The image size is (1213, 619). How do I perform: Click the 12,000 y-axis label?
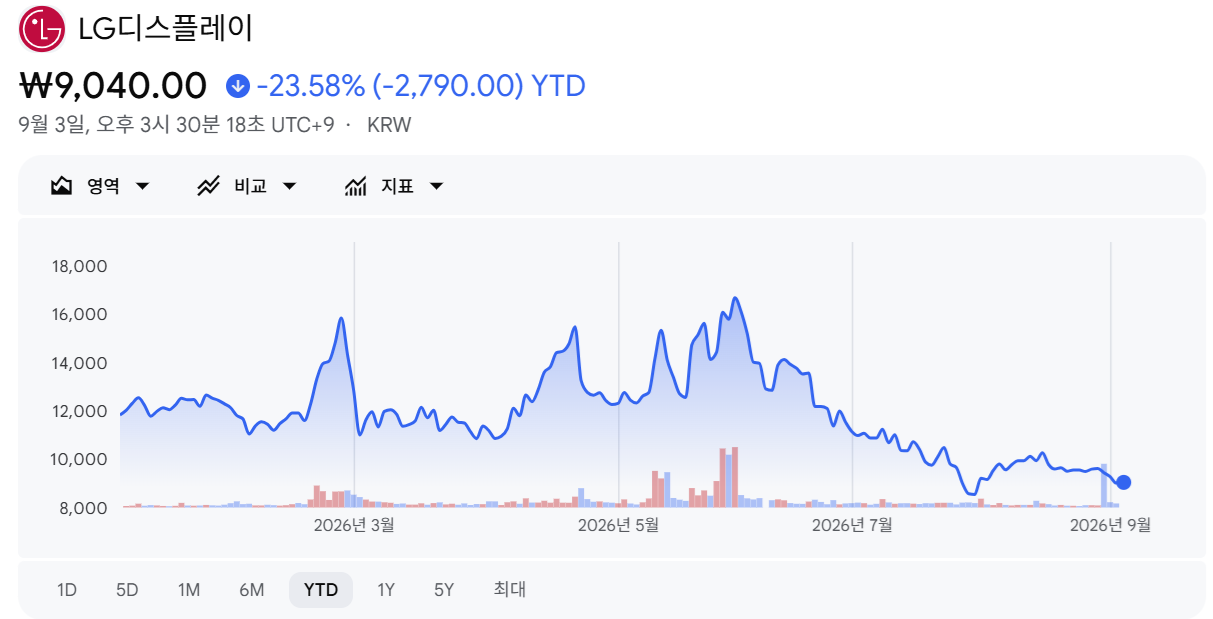coord(79,411)
